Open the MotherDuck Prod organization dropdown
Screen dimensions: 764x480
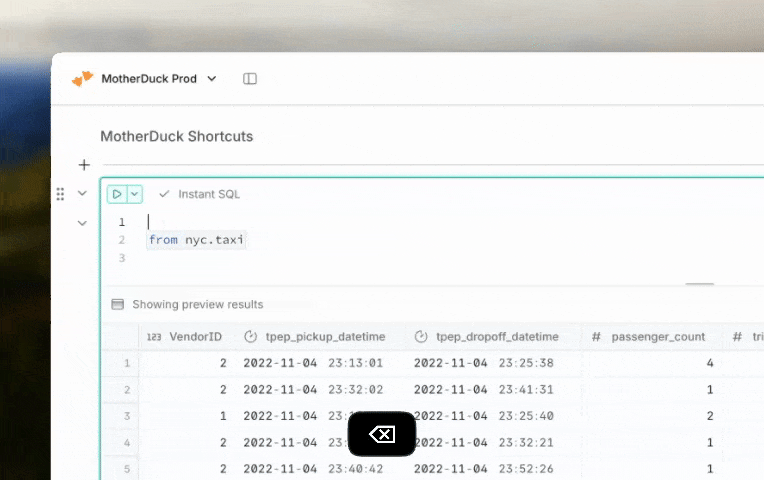click(x=211, y=79)
